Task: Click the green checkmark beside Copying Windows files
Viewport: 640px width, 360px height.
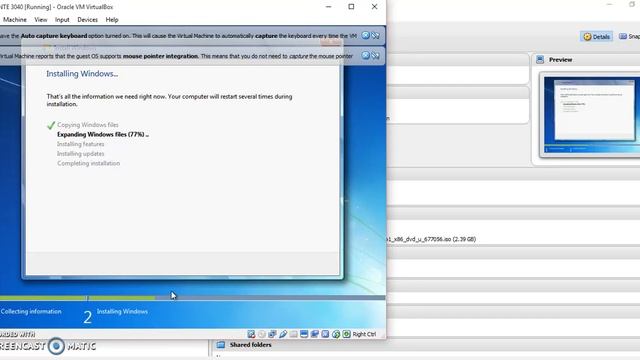Action: point(51,125)
